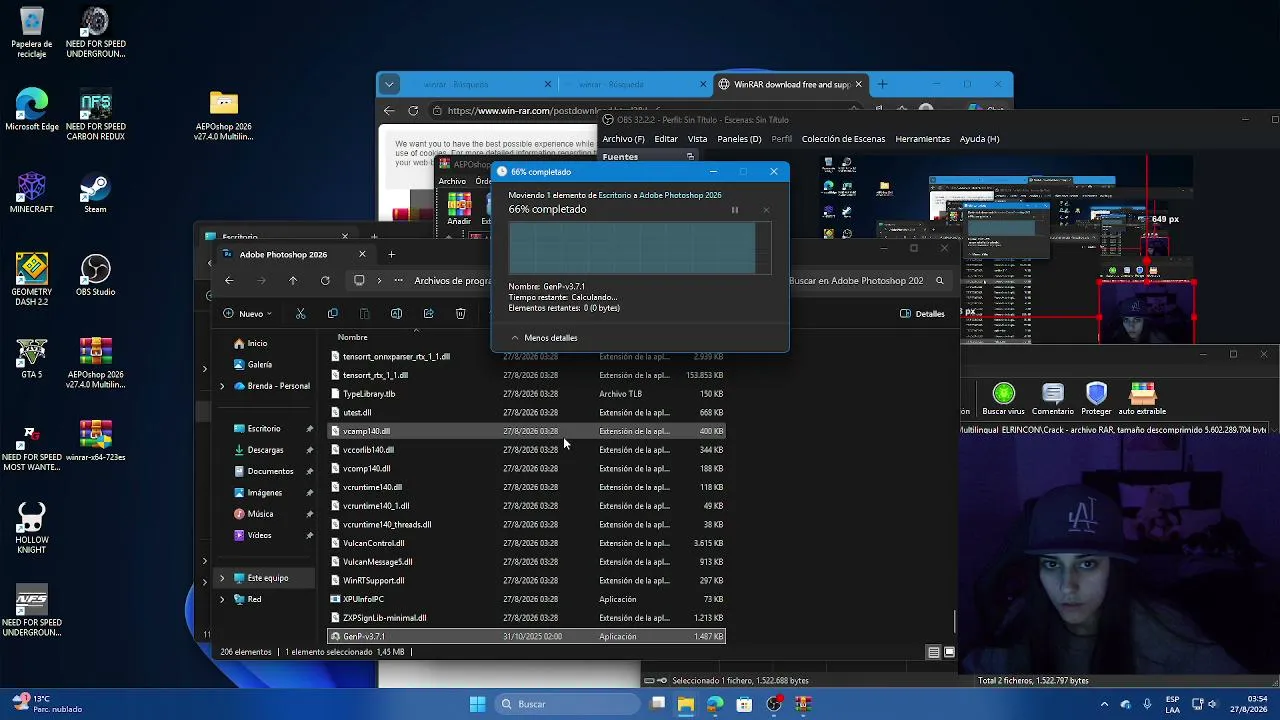Open File Explorer from the taskbar
Image resolution: width=1280 pixels, height=720 pixels.
[686, 704]
